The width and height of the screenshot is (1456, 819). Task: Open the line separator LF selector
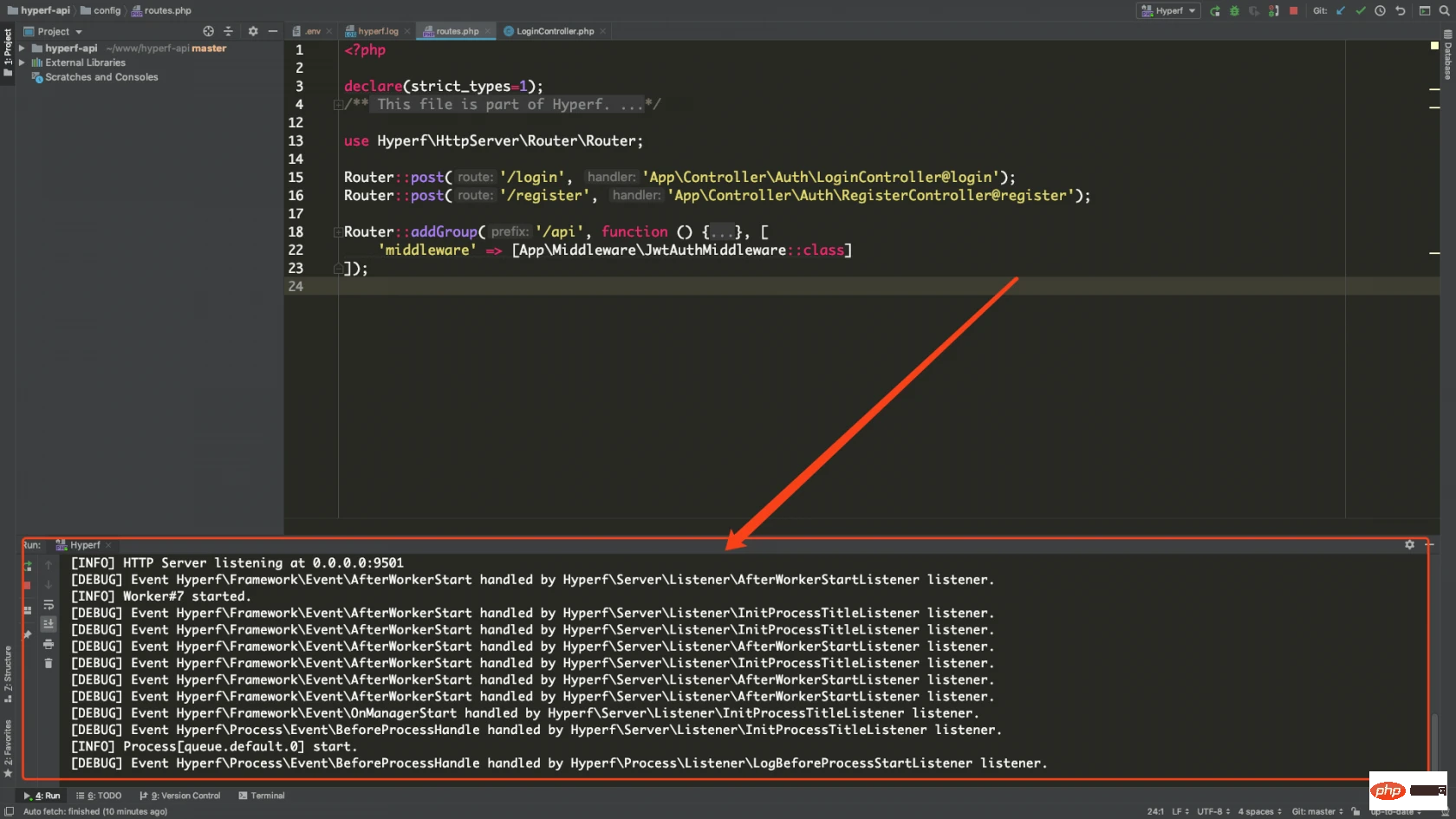pos(1179,811)
